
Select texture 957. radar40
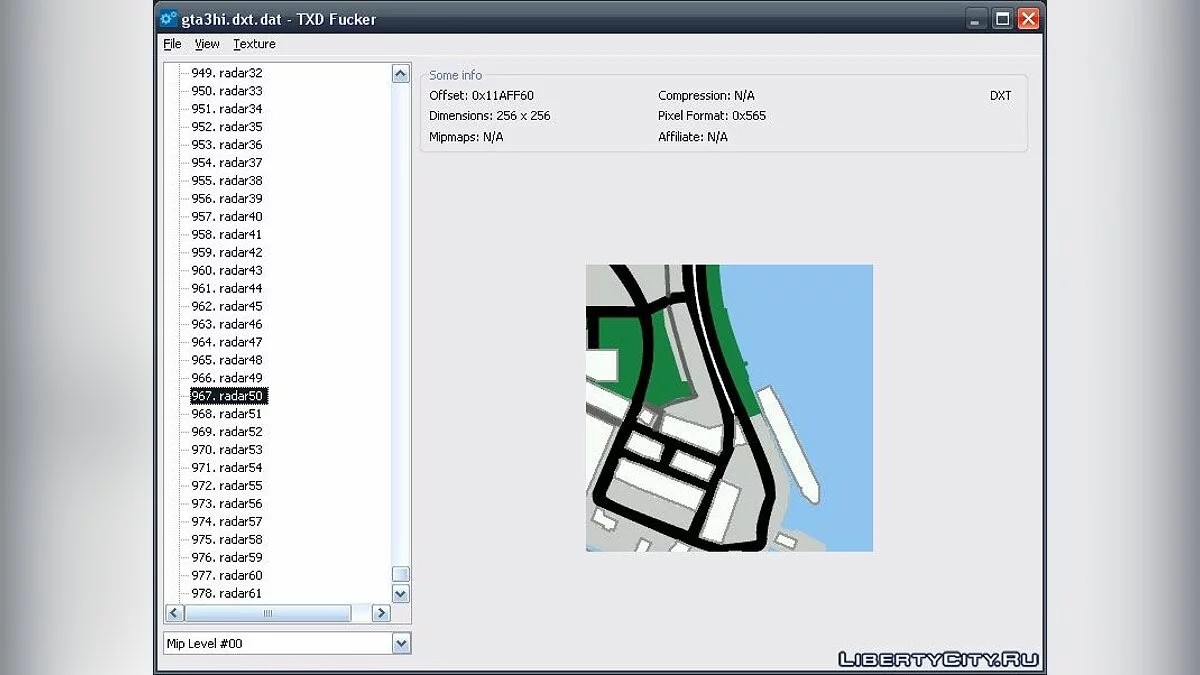227,217
